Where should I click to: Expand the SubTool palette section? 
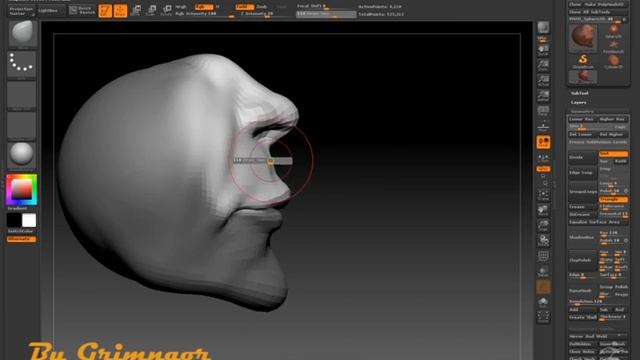(580, 93)
